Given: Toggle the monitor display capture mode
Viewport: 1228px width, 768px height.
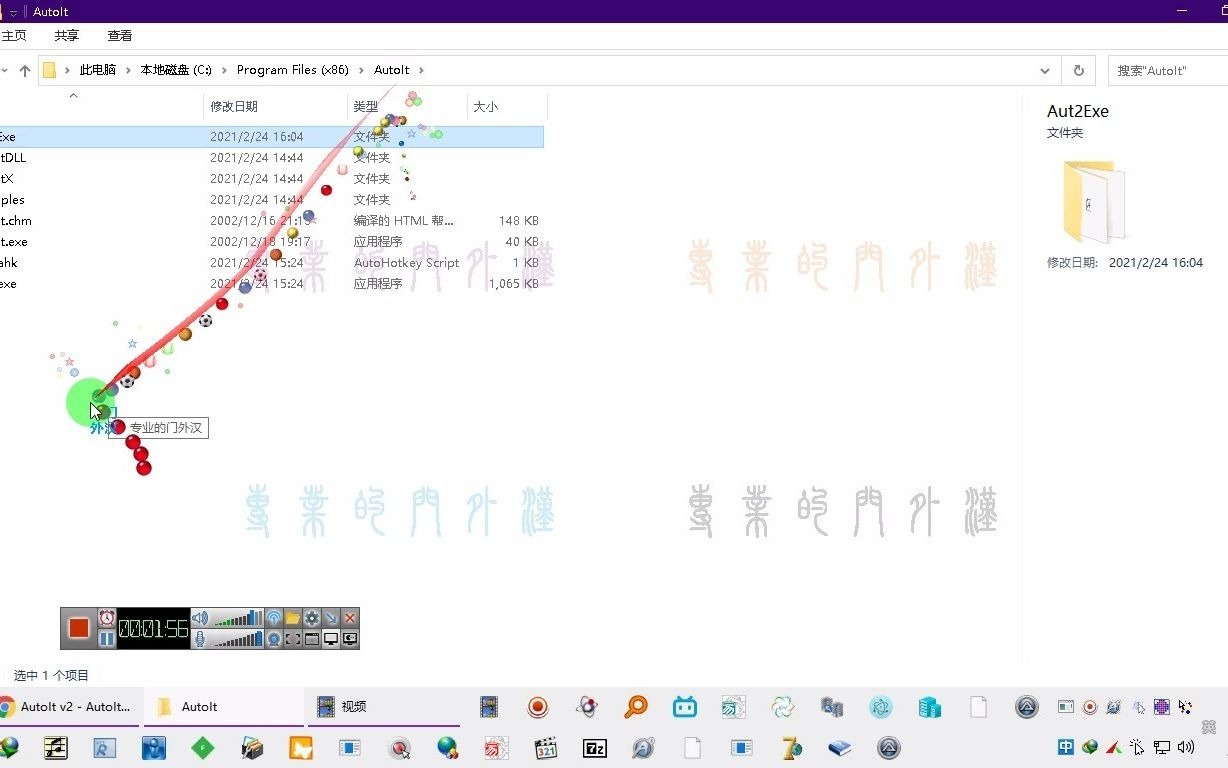Looking at the screenshot, I should (x=332, y=639).
